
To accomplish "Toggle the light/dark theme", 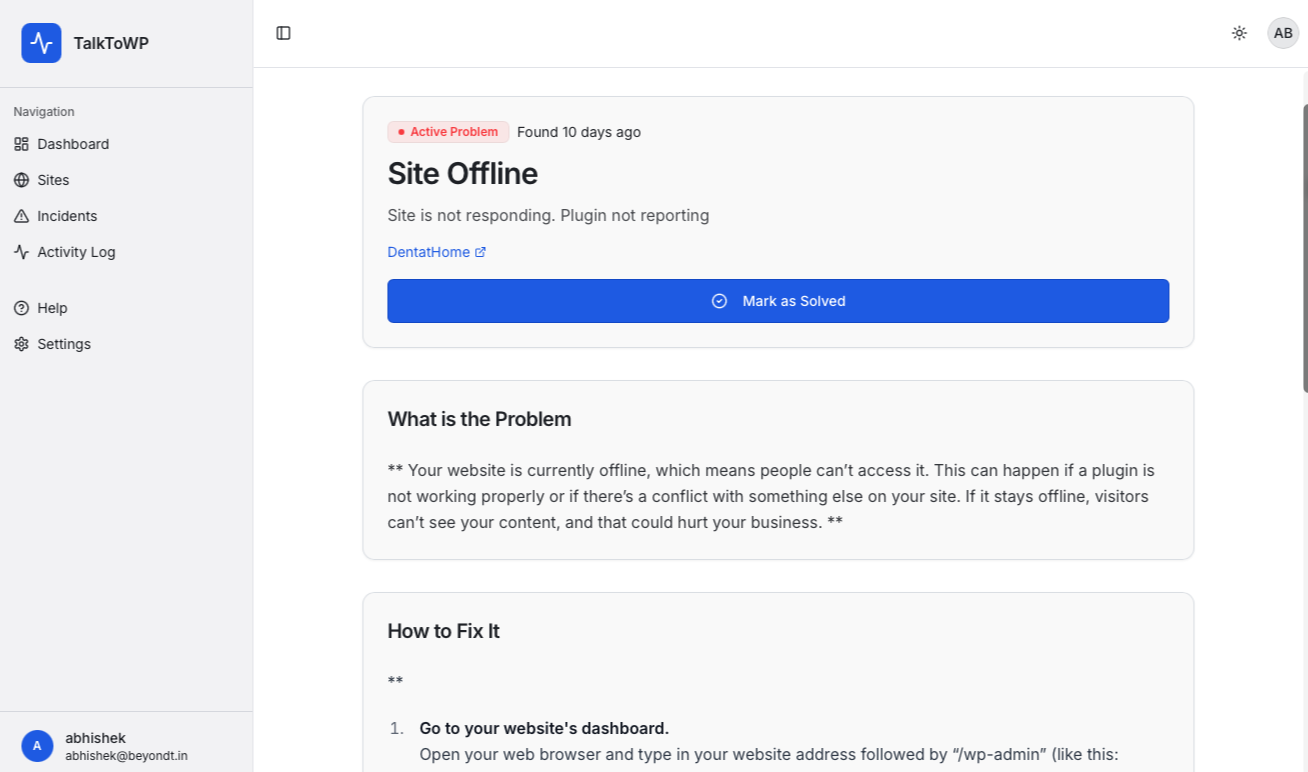I will pos(1239,33).
